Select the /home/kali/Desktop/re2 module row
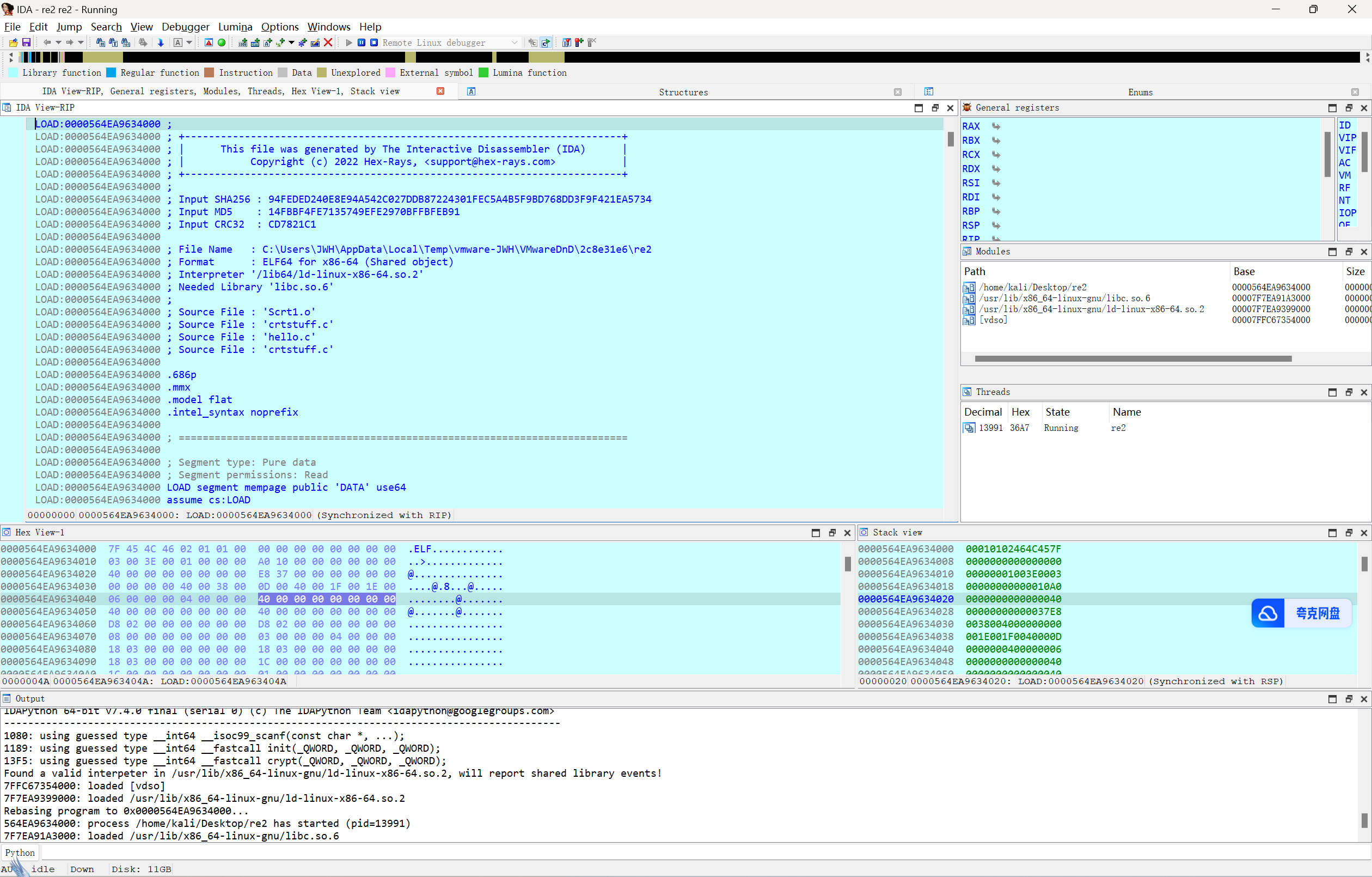 coord(1165,288)
